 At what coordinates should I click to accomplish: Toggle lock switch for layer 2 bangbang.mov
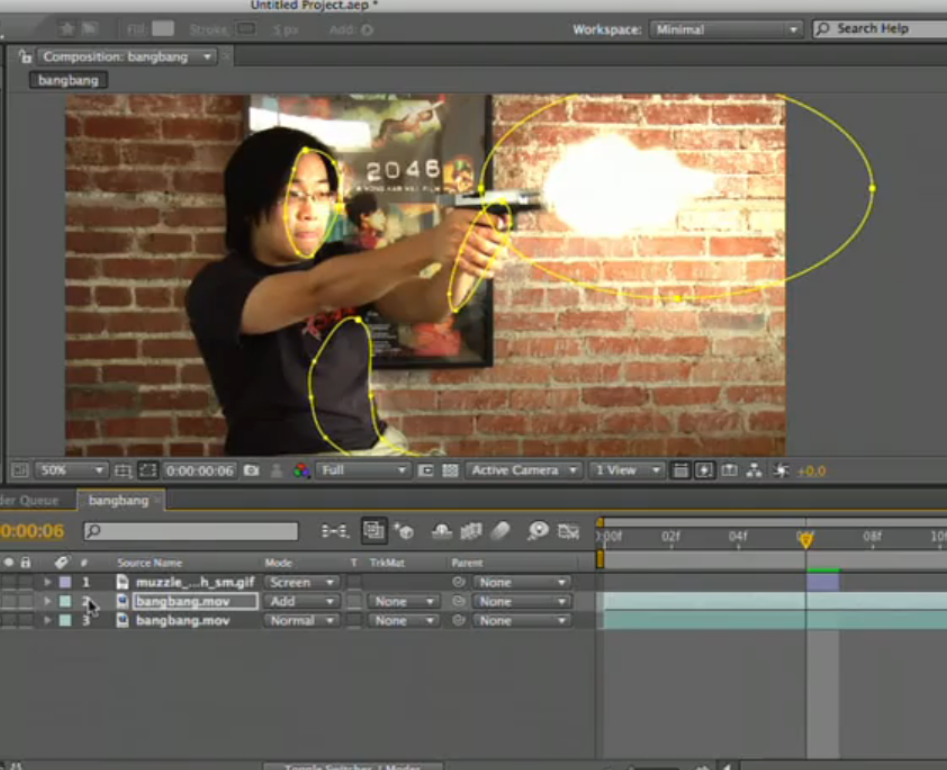tap(25, 602)
